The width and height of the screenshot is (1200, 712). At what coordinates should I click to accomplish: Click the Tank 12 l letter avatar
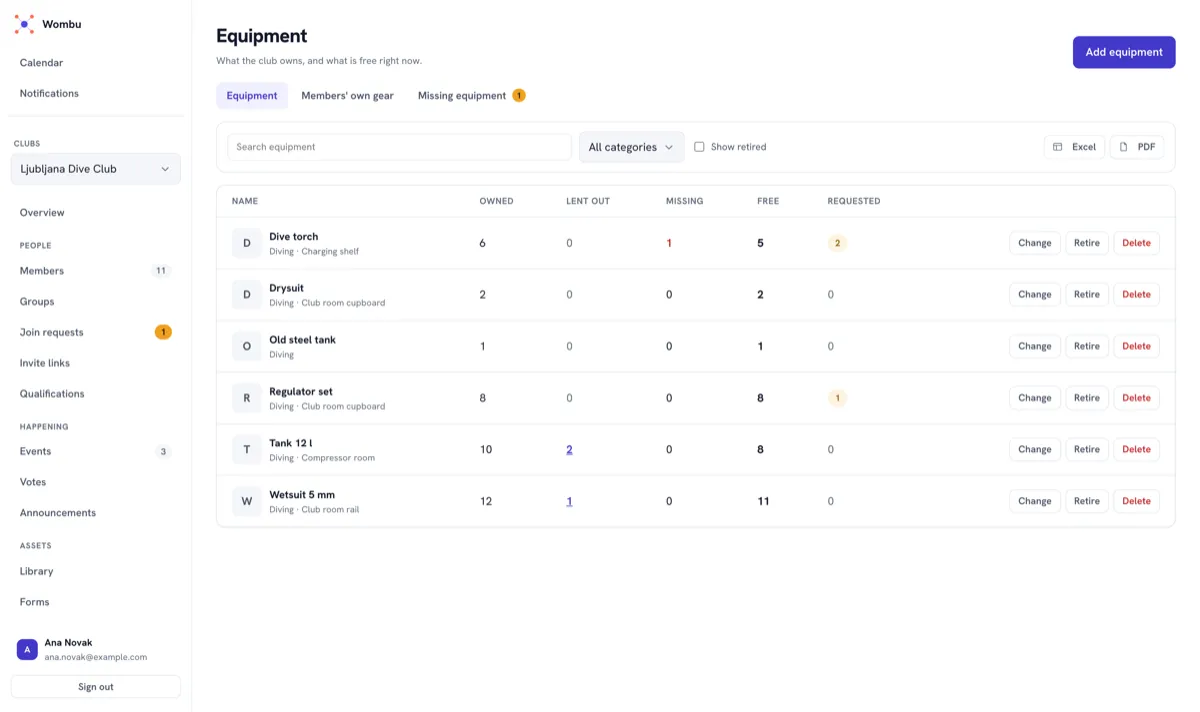tap(247, 450)
